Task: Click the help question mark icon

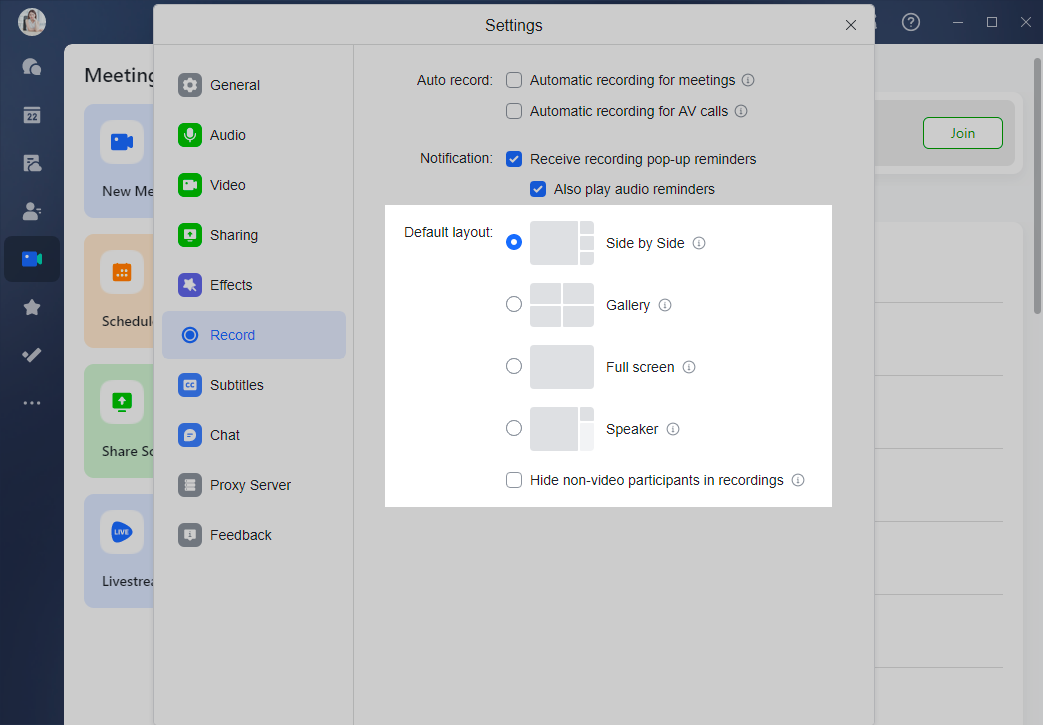Action: 911,22
